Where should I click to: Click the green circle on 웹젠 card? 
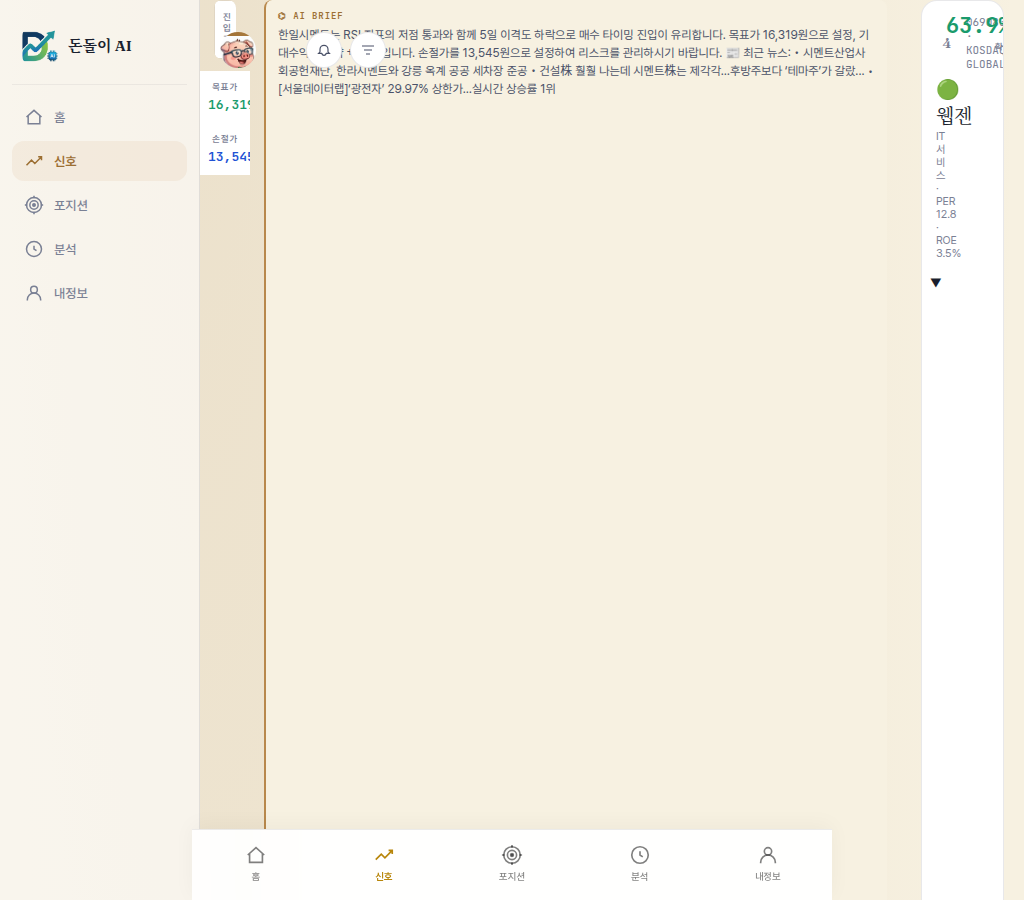click(948, 89)
